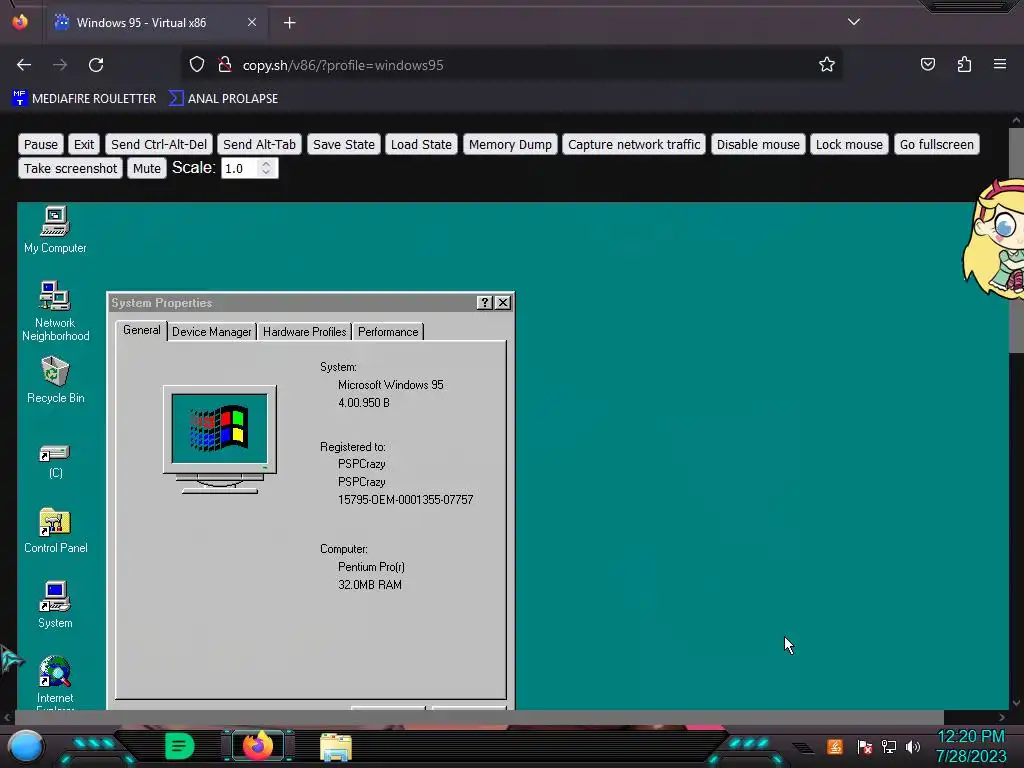Open the Pocket save icon
The width and height of the screenshot is (1024, 768).
927,64
